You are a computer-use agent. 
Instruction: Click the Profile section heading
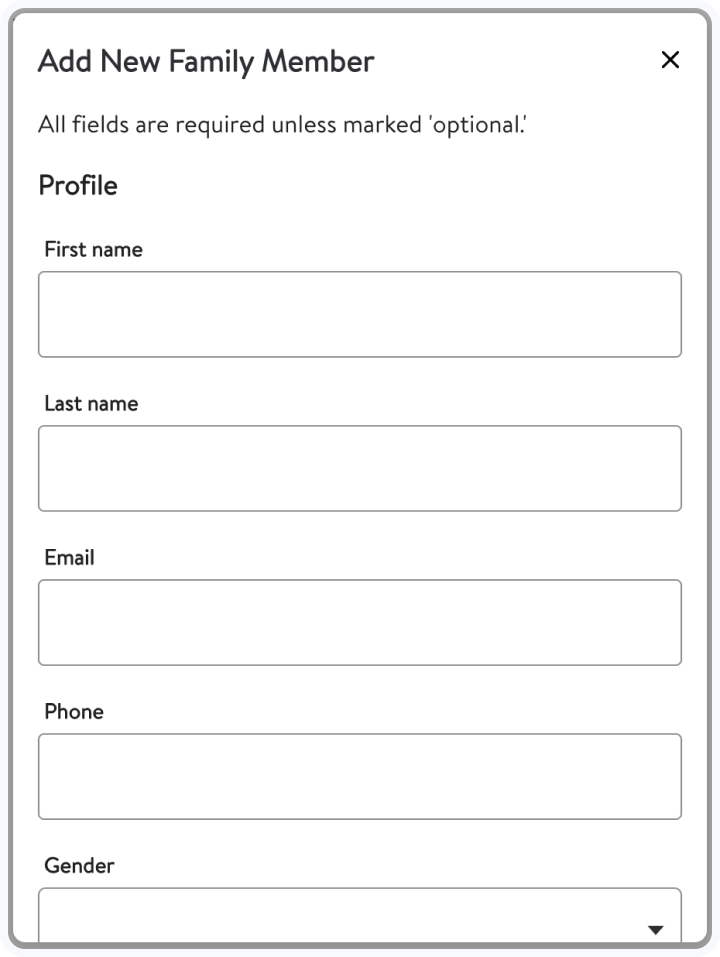tap(78, 186)
